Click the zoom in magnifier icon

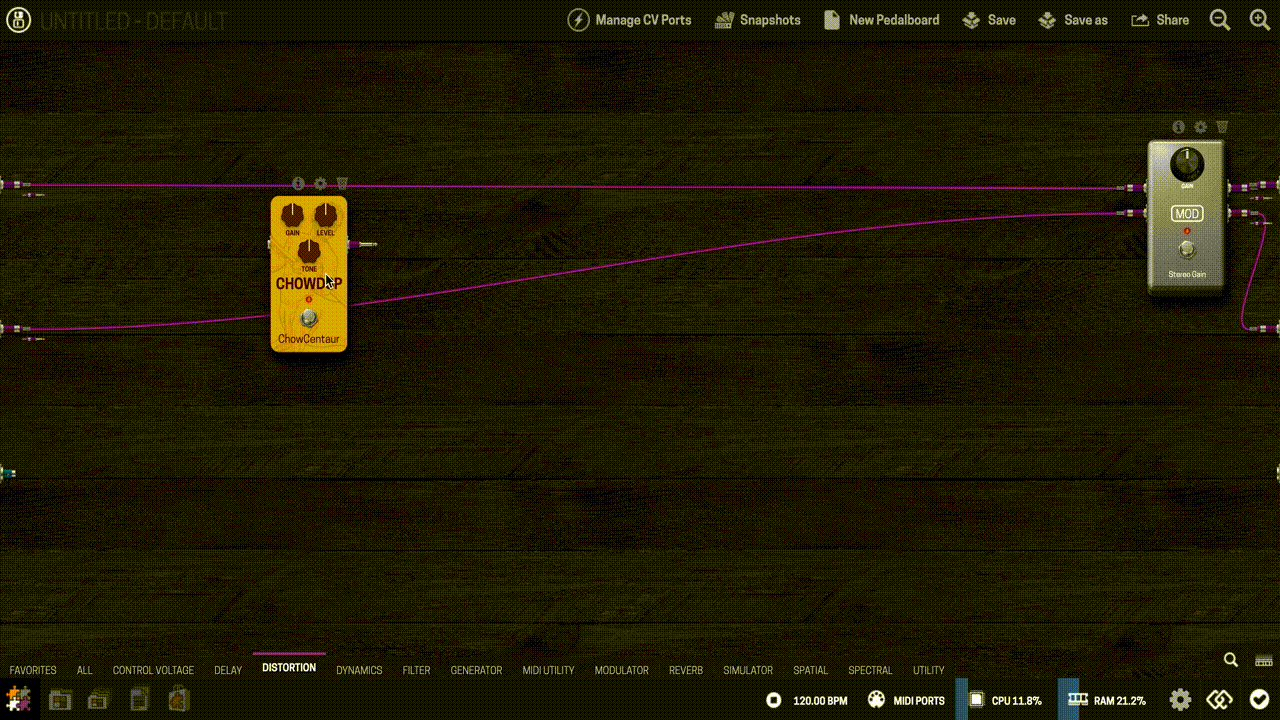1260,20
